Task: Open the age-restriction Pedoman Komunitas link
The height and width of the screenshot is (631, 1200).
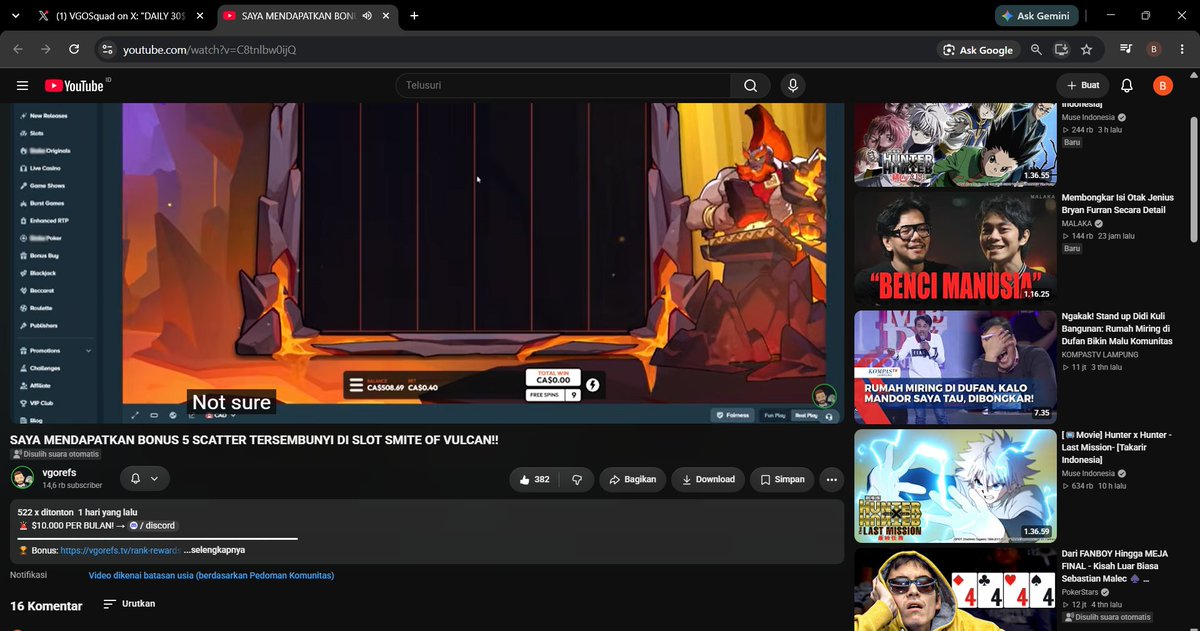Action: click(x=211, y=576)
